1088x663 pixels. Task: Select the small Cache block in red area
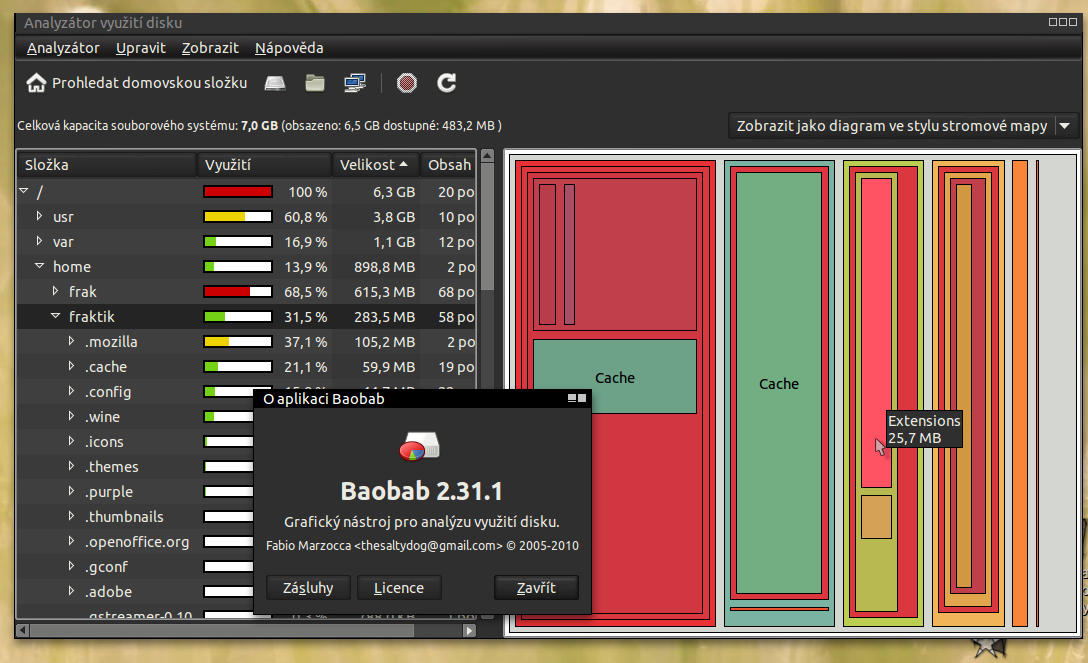tap(615, 377)
